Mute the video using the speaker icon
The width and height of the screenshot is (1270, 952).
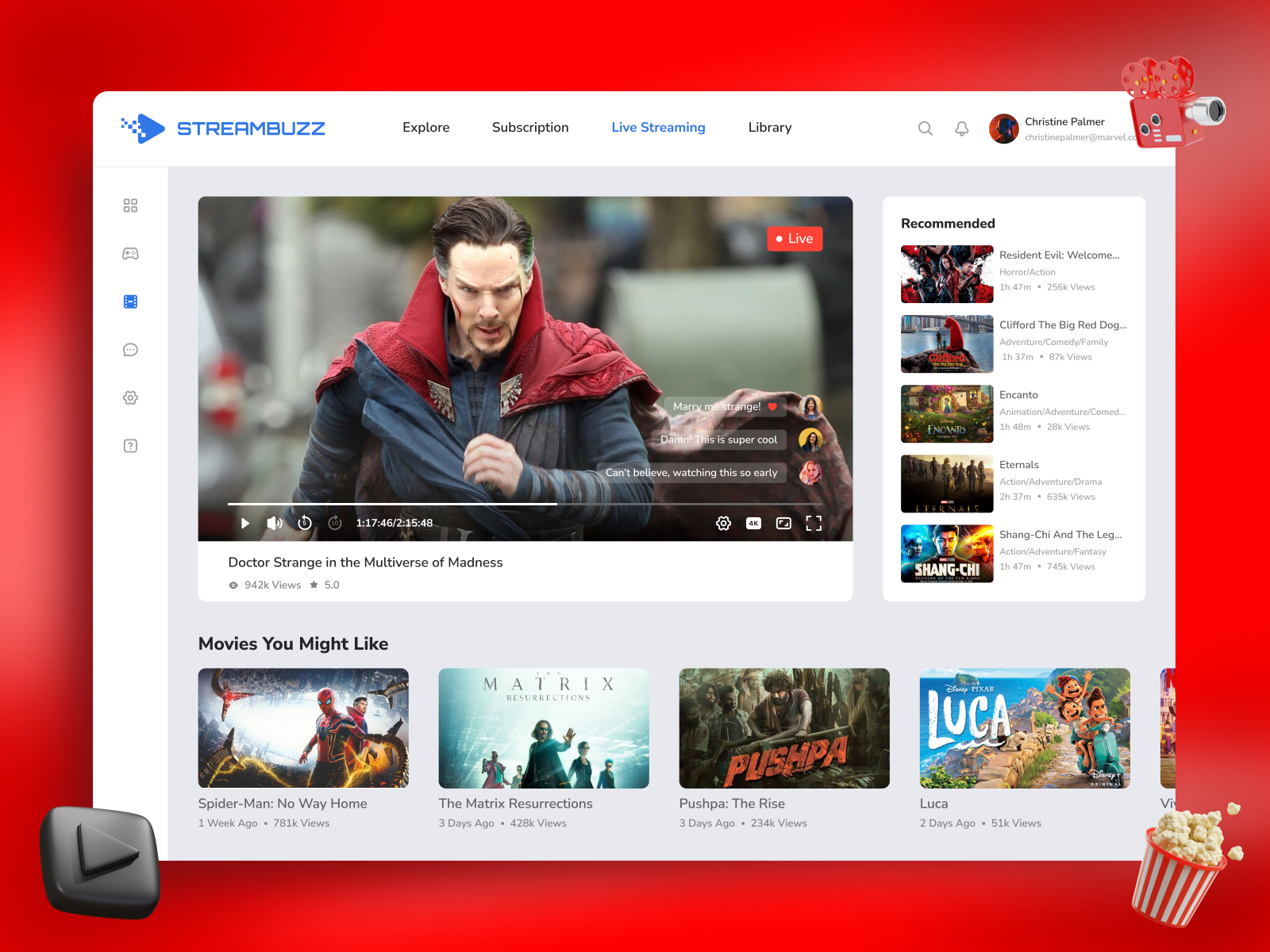coord(275,523)
